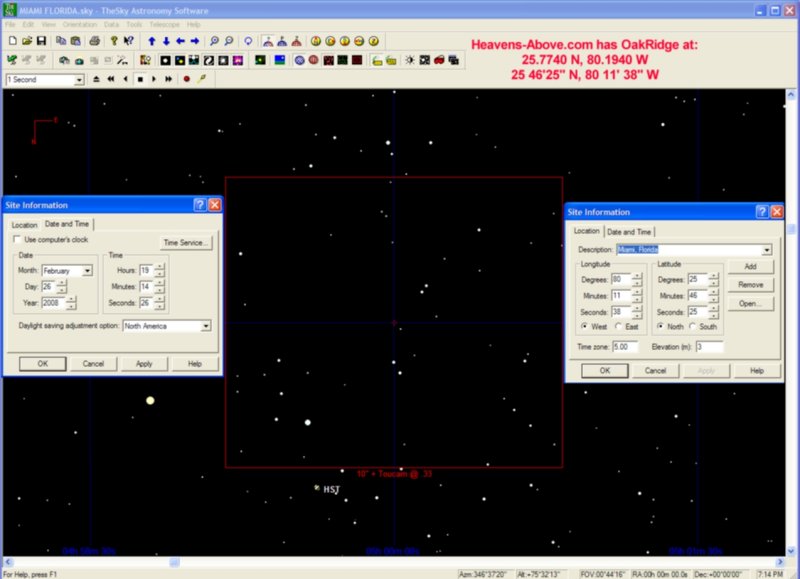Click the green telescope link icon
The width and height of the screenshot is (800, 579).
click(x=12, y=60)
